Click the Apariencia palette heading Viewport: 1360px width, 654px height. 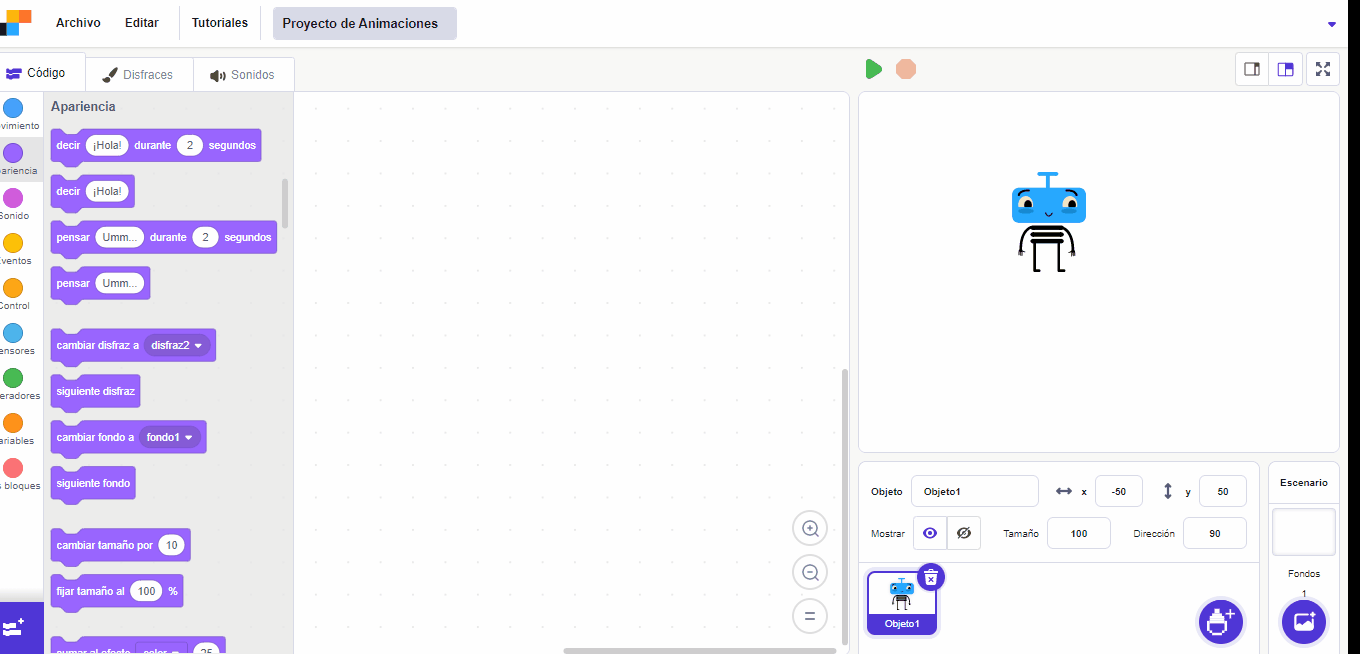[x=83, y=106]
